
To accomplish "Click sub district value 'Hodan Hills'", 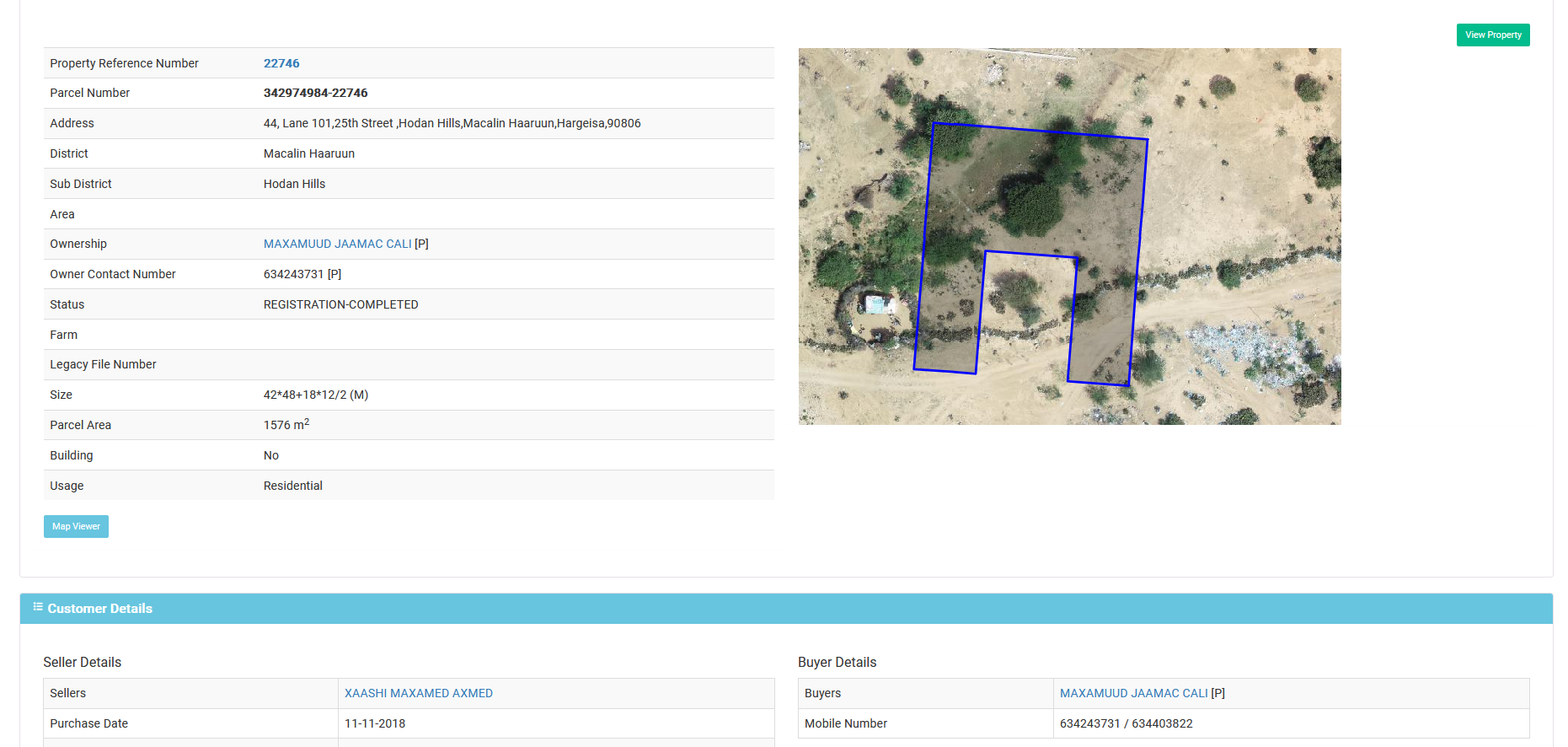I will [x=294, y=184].
